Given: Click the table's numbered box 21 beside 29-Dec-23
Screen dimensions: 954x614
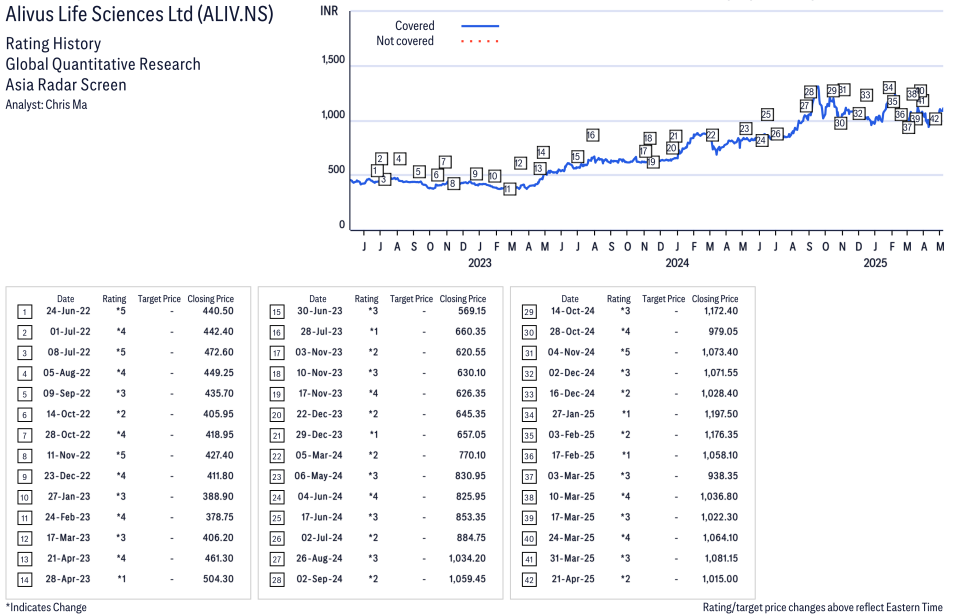Looking at the screenshot, I should point(277,436).
